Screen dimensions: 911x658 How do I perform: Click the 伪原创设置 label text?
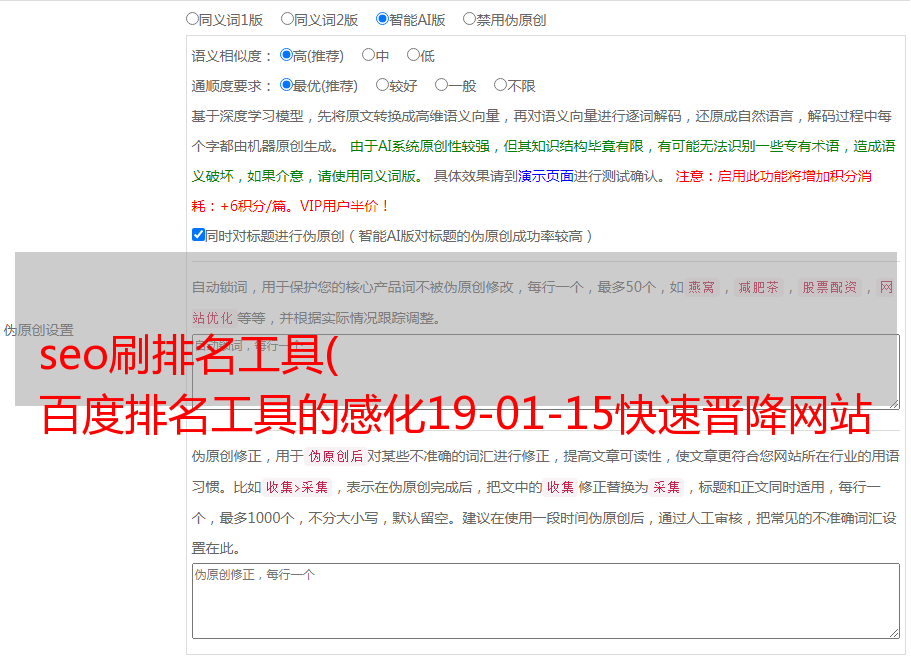coord(38,330)
